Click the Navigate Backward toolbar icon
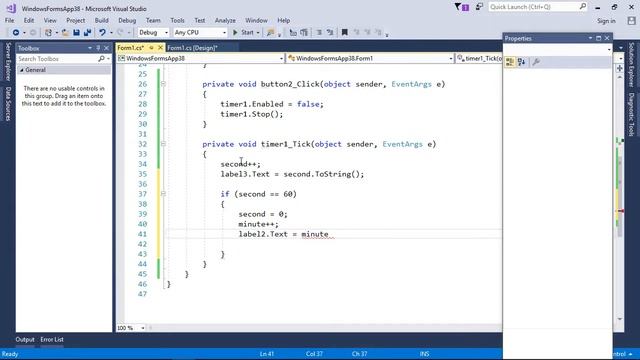 16,33
